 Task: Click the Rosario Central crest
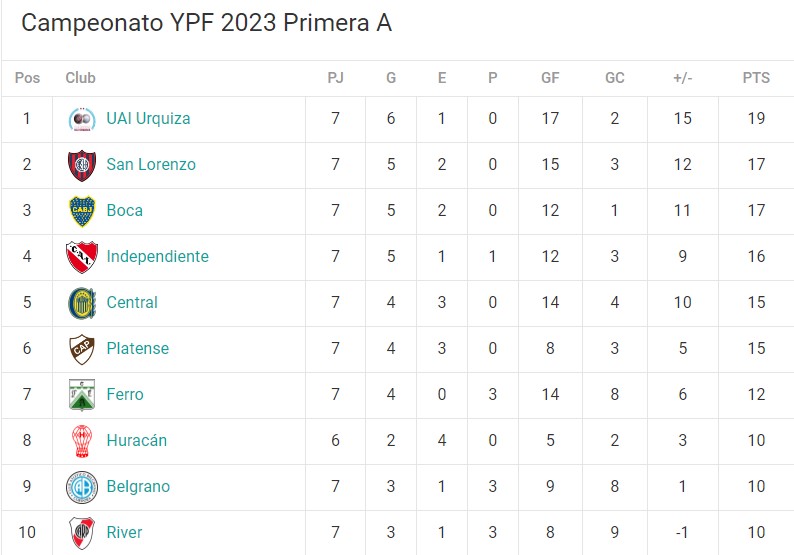click(x=82, y=303)
